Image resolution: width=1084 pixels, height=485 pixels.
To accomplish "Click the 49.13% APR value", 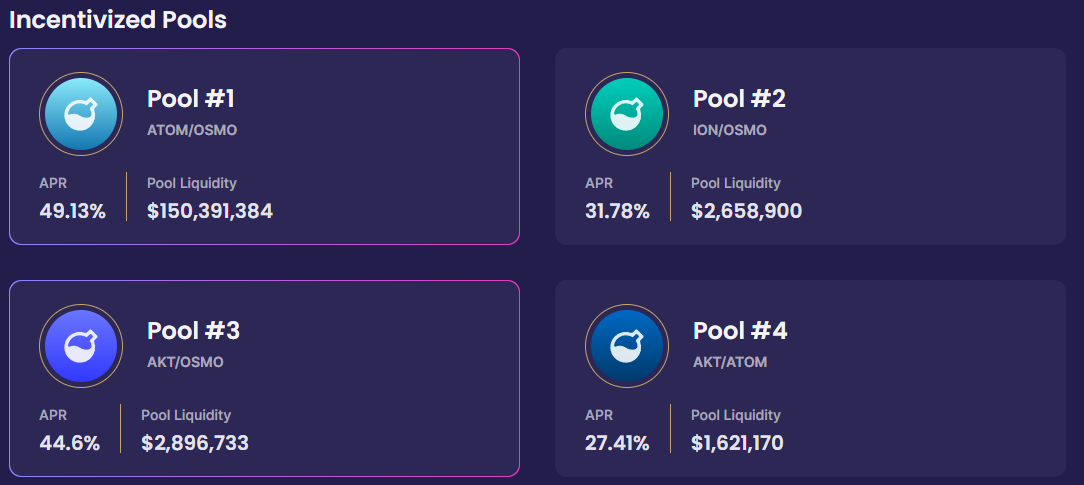I will (x=72, y=211).
